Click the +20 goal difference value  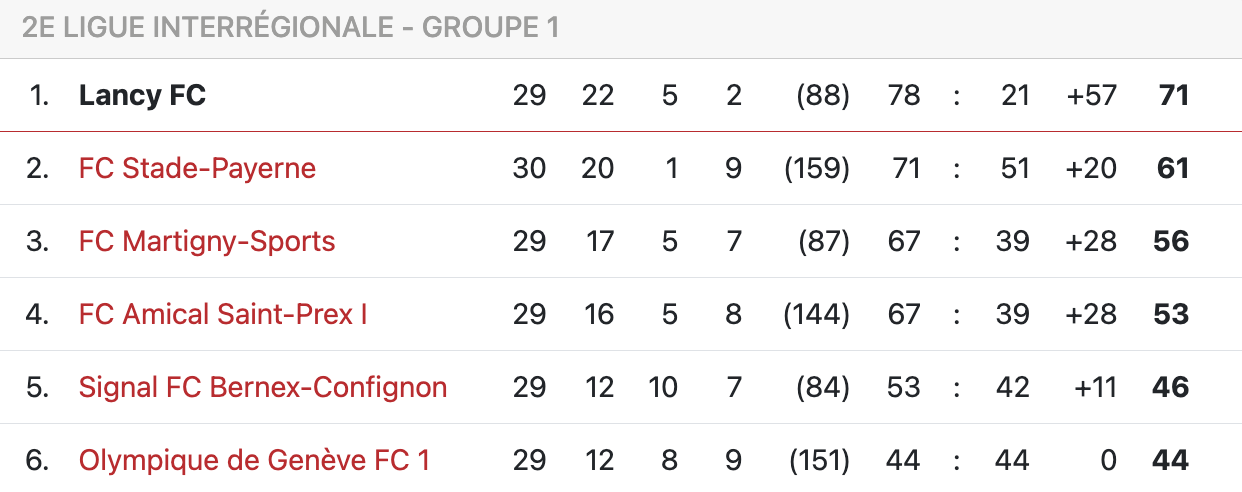1091,168
